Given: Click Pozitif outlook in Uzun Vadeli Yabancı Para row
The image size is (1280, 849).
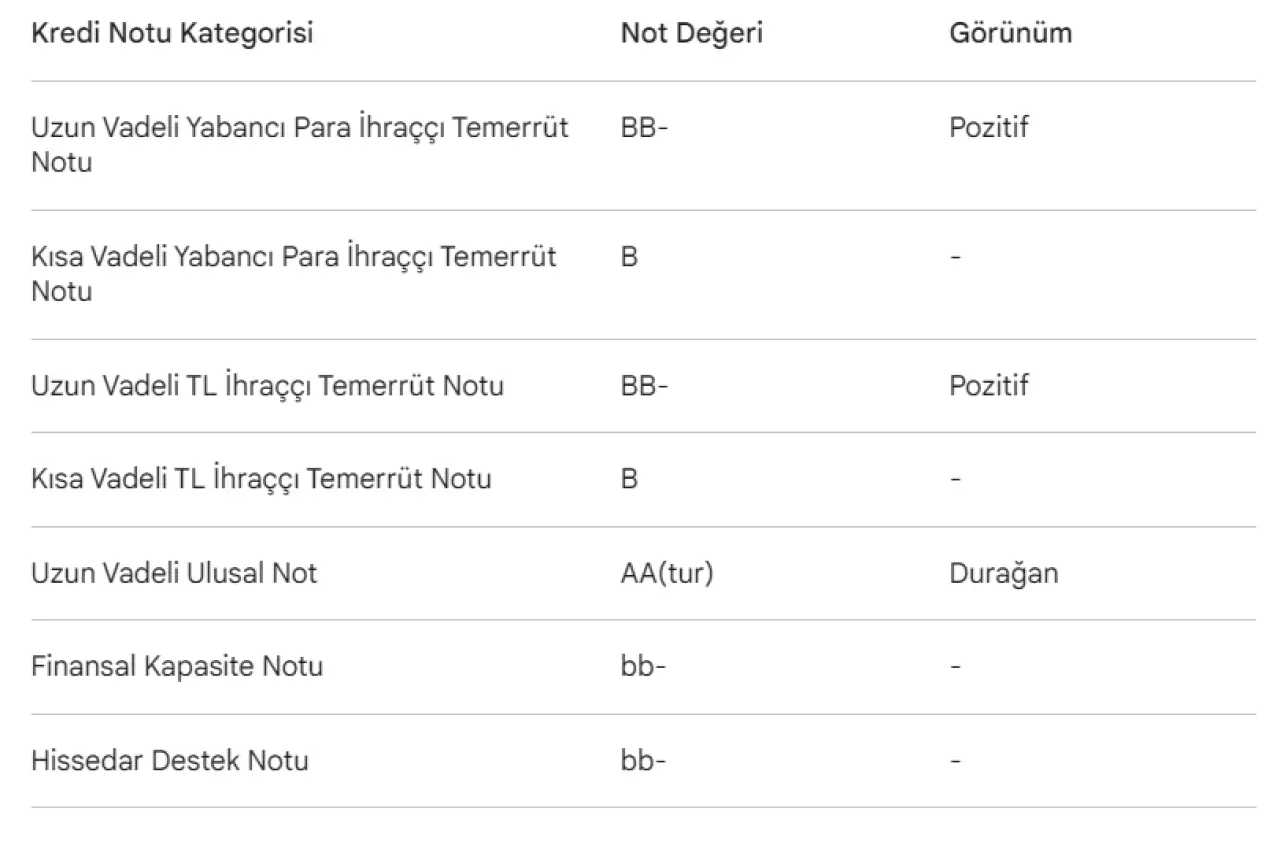Looking at the screenshot, I should [x=988, y=128].
